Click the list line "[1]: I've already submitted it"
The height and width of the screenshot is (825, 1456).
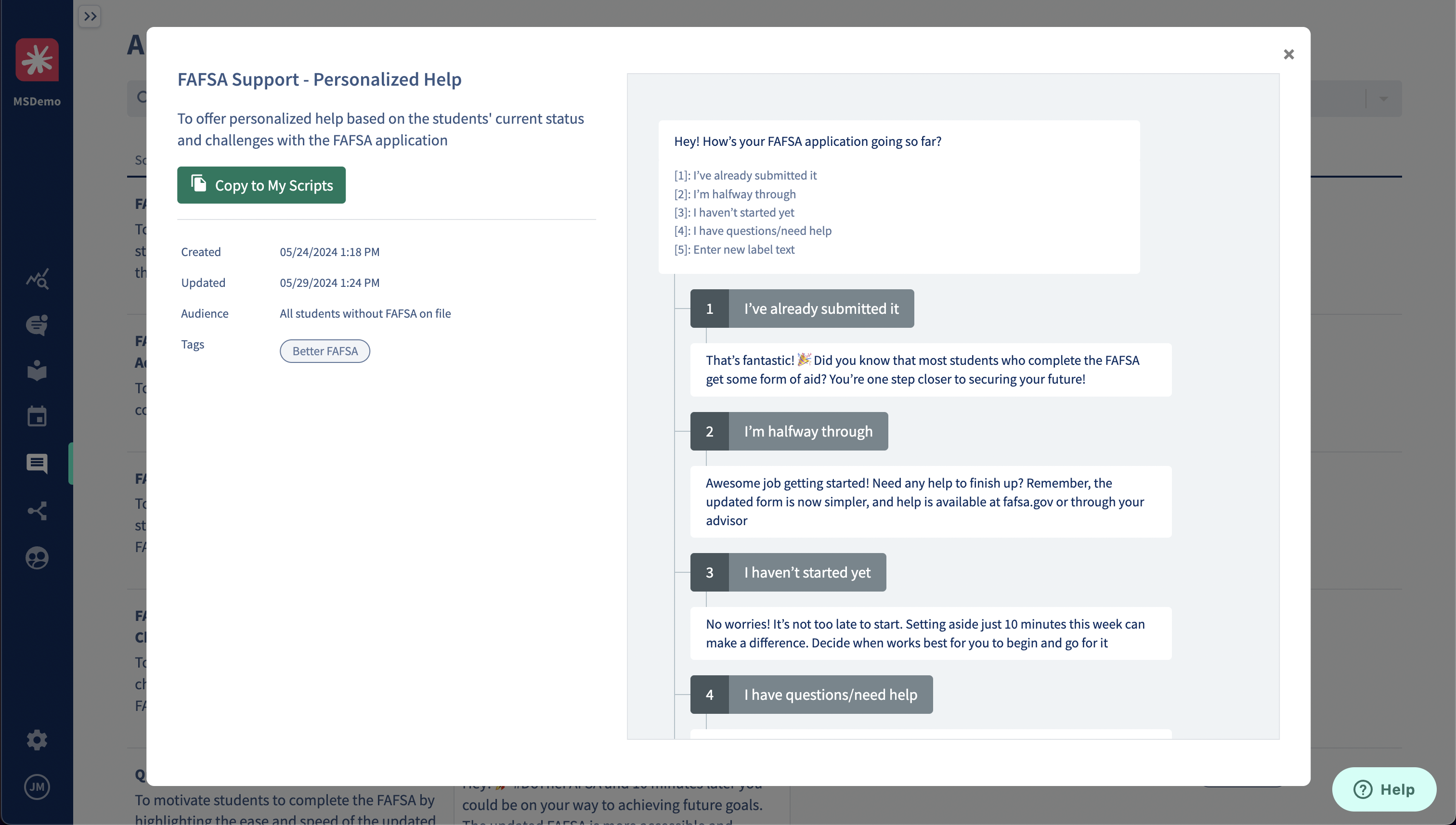tap(745, 176)
